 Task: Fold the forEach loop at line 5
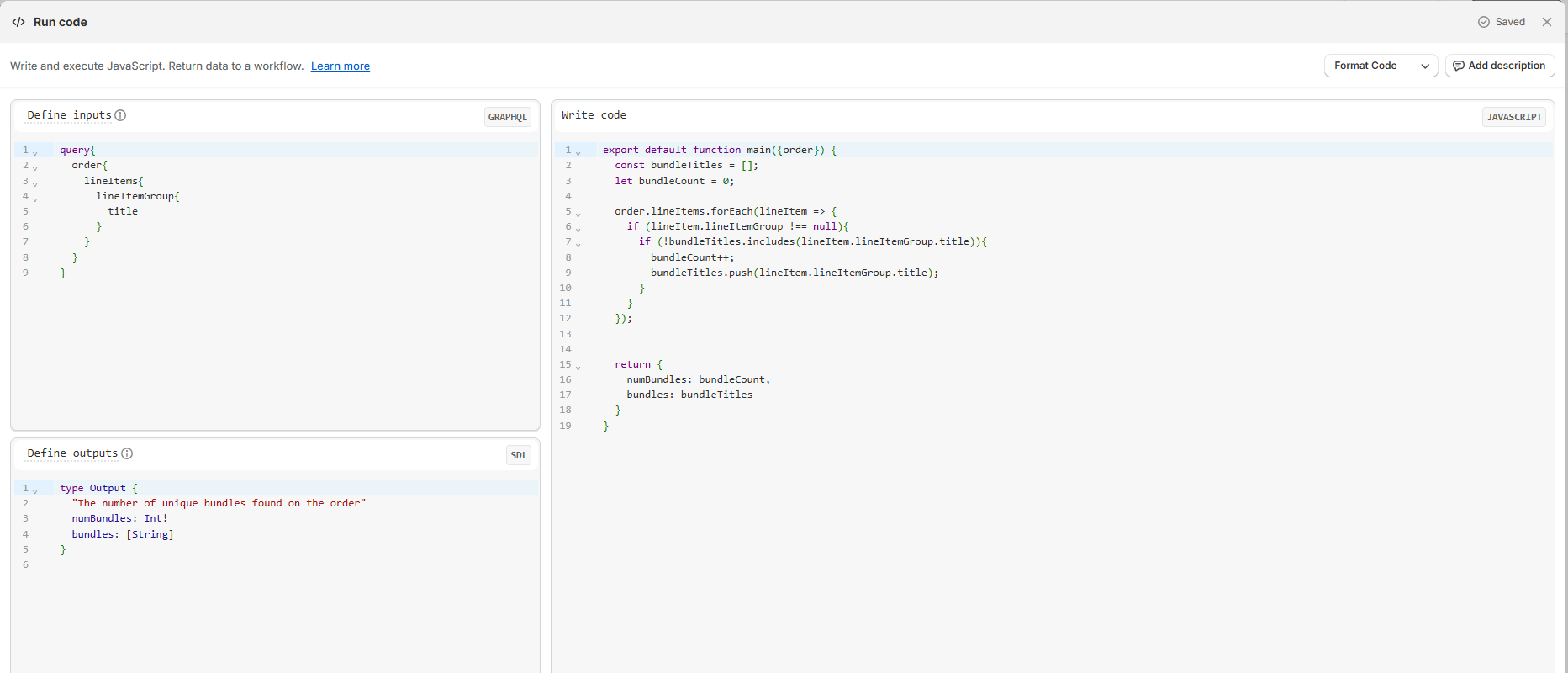point(578,214)
